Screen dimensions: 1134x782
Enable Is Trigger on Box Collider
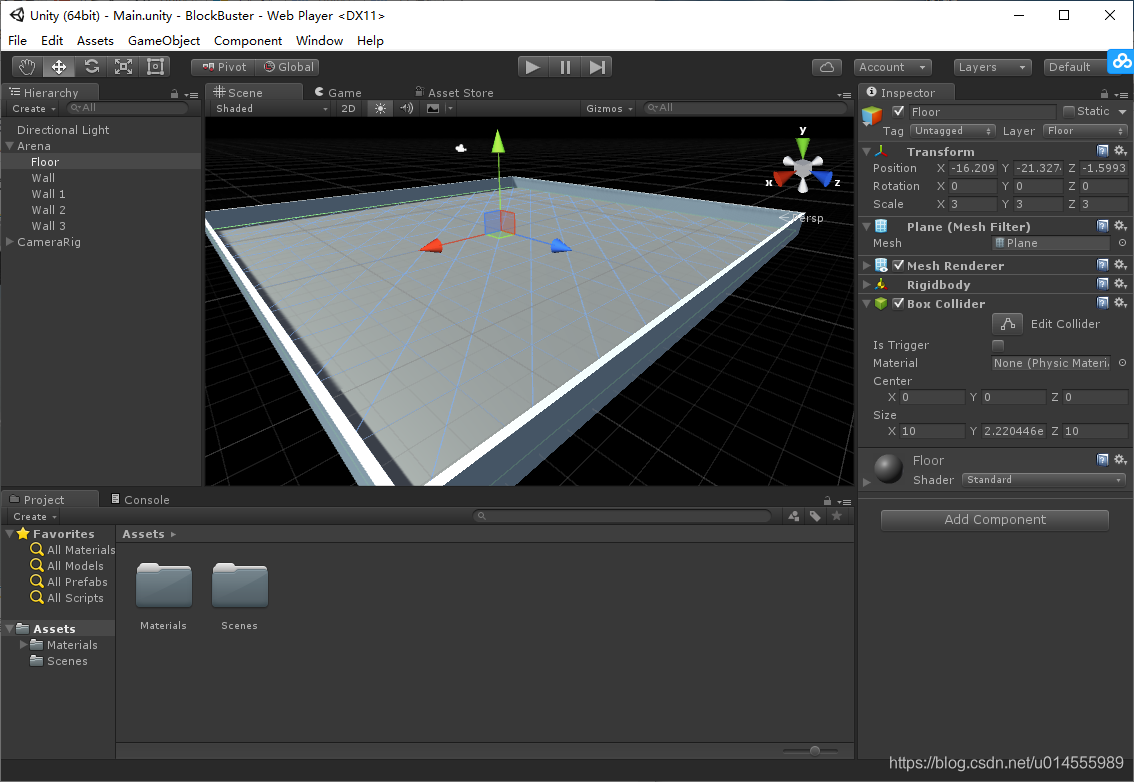pos(997,345)
